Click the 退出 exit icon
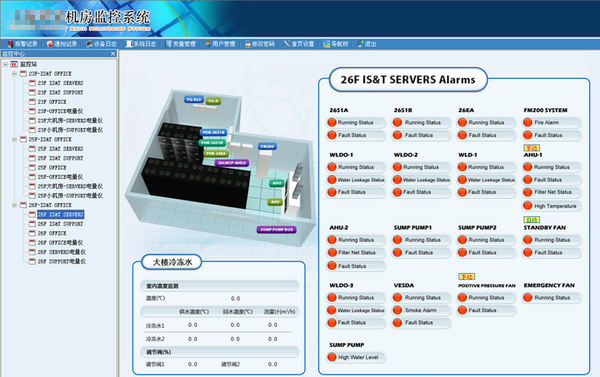 point(360,44)
